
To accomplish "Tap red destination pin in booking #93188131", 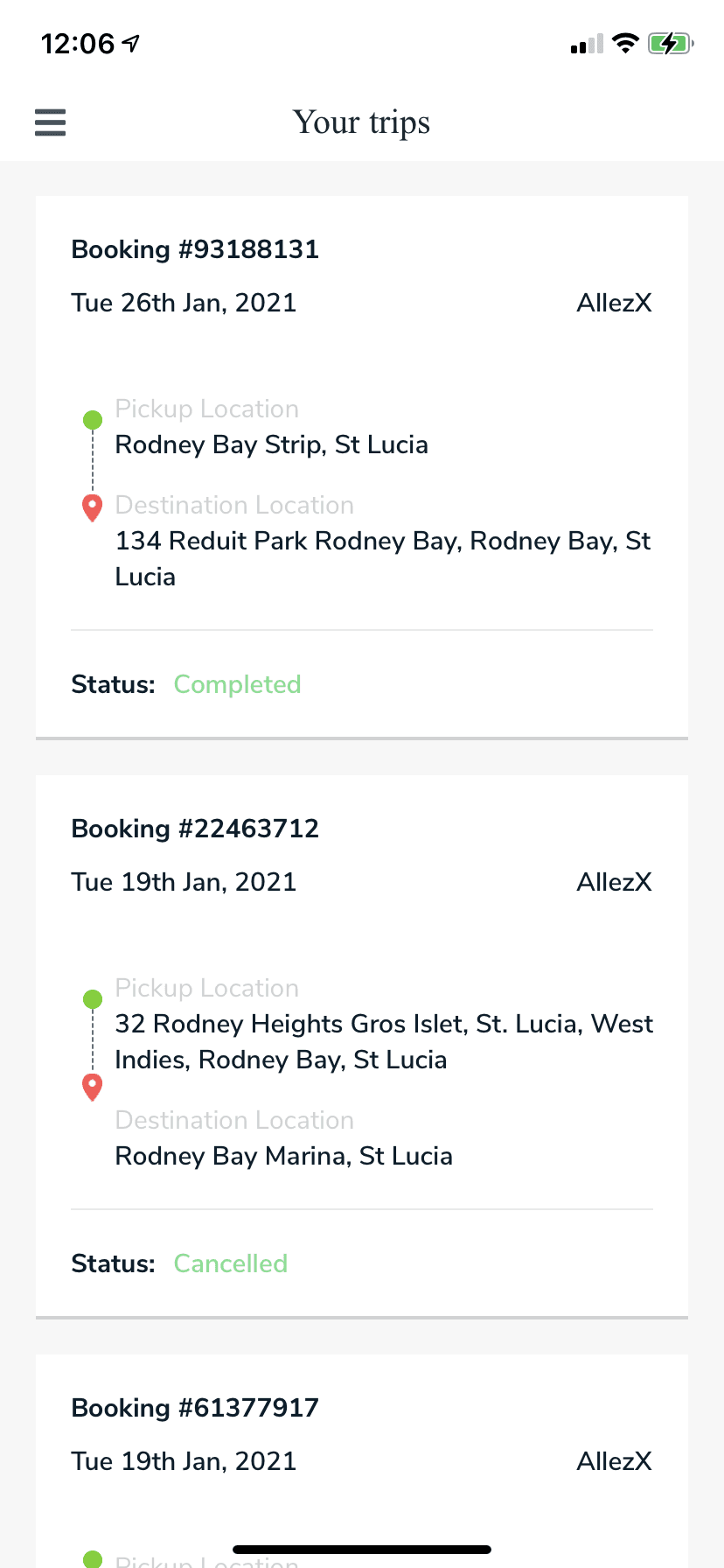I will click(92, 507).
